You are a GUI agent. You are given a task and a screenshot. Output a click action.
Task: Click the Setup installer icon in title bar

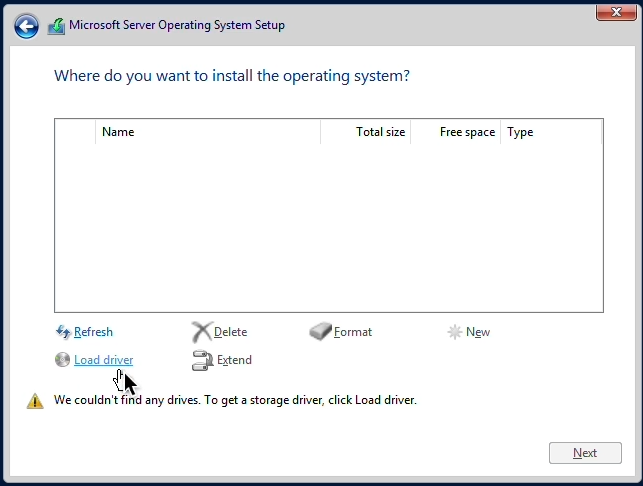[x=56, y=27]
